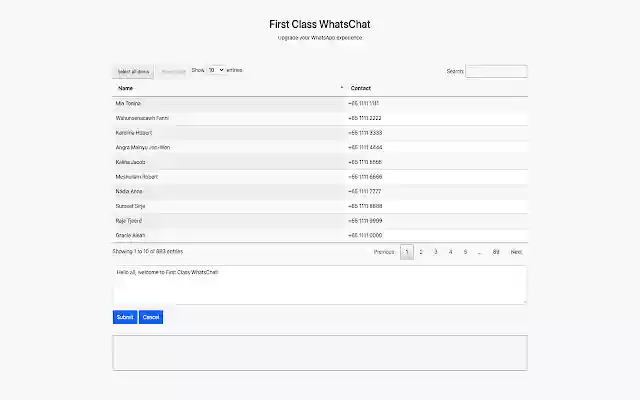Select the Karolina Hobart row name
Image resolution: width=640 pixels, height=400 pixels.
click(134, 133)
